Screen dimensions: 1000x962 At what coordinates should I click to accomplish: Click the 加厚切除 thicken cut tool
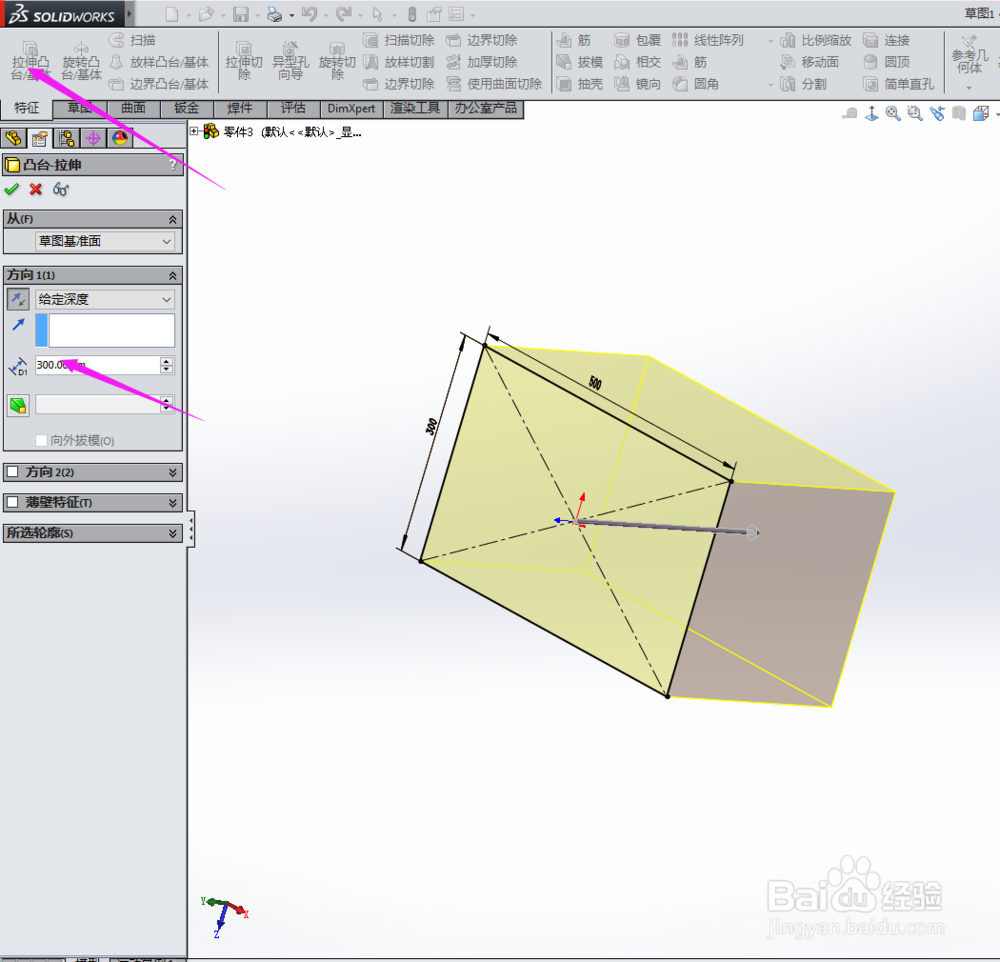pyautogui.click(x=482, y=62)
